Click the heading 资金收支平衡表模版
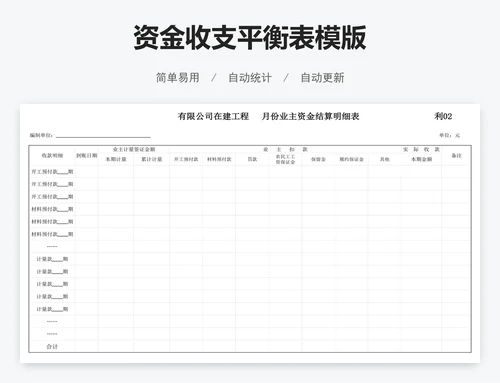The width and height of the screenshot is (500, 383). click(250, 37)
